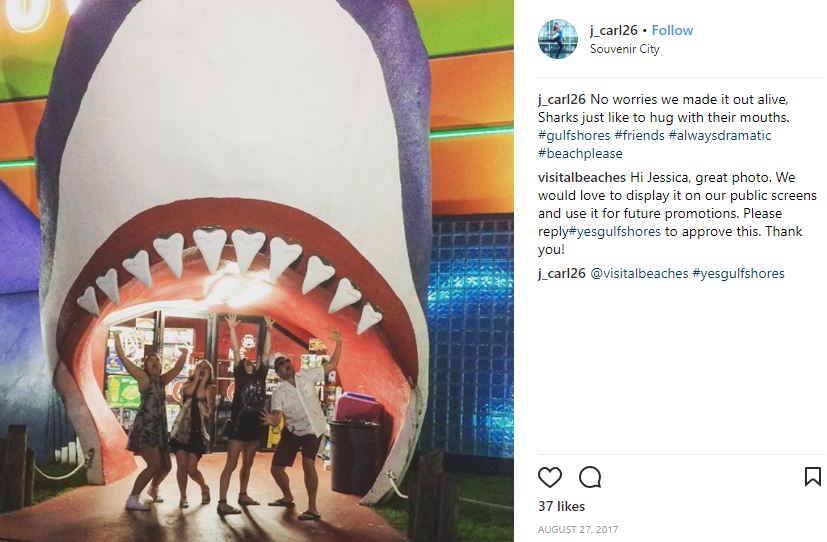Viewport: 827px width, 542px height.
Task: Follow the j_carl26 account
Action: [x=672, y=31]
